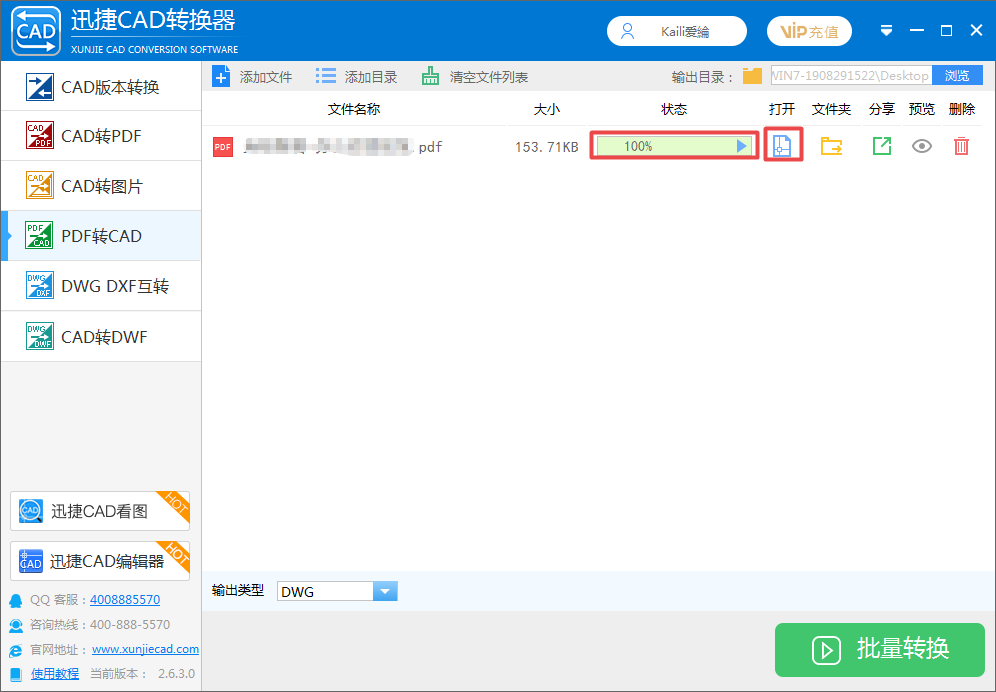Click the 153.71KB file size cell
Viewport: 996px width, 692px height.
(x=547, y=147)
